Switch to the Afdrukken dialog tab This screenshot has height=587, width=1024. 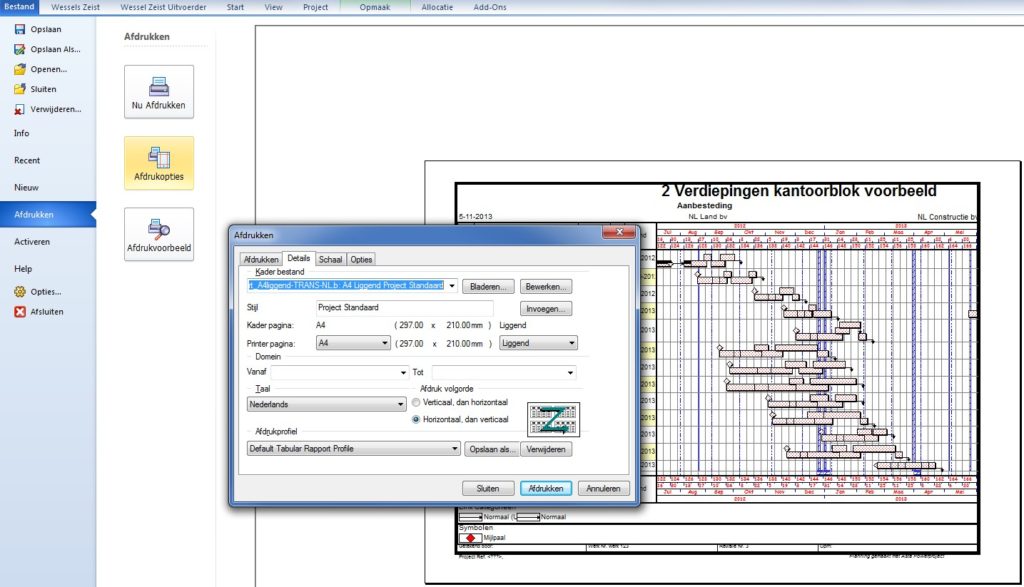(x=261, y=259)
